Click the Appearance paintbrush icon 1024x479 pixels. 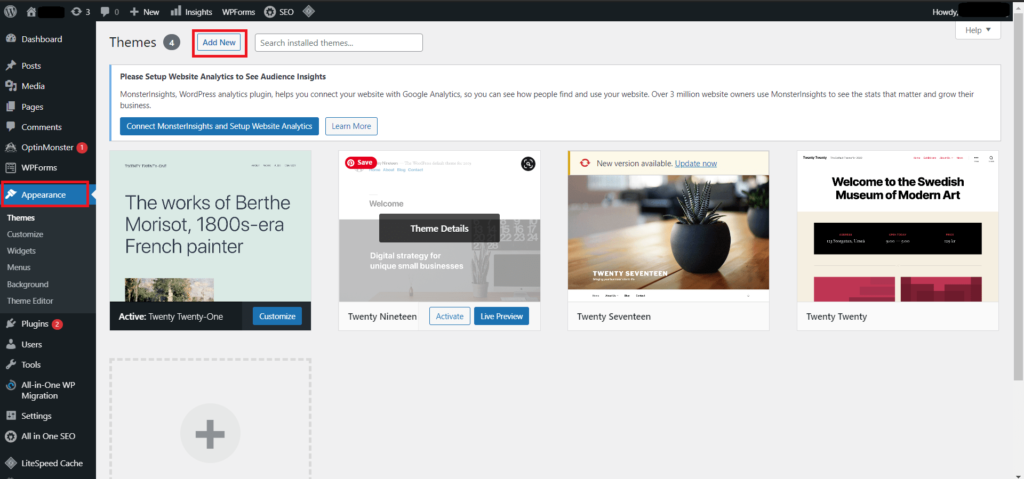[x=10, y=194]
